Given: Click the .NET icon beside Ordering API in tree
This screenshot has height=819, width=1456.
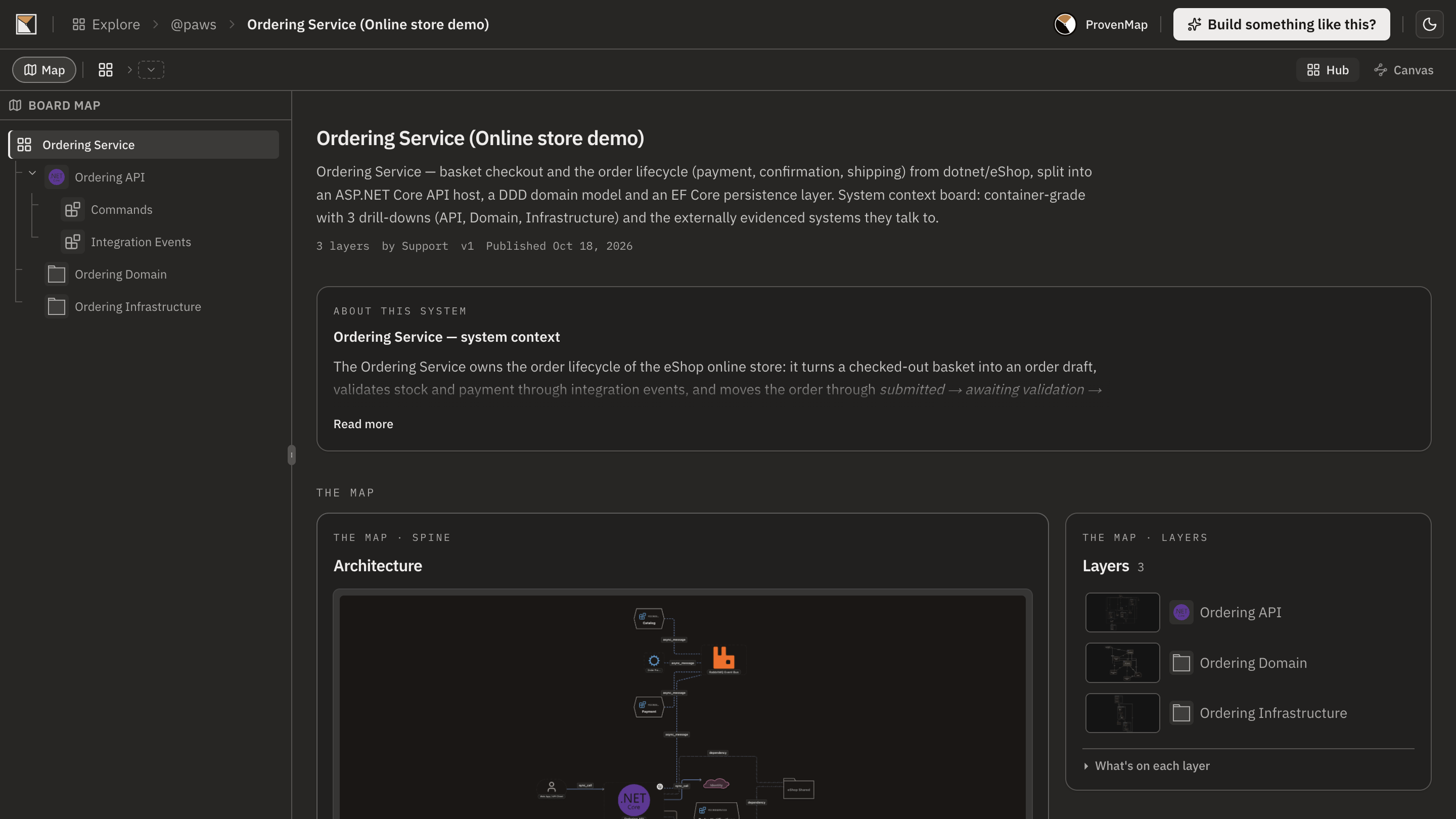Looking at the screenshot, I should point(57,177).
